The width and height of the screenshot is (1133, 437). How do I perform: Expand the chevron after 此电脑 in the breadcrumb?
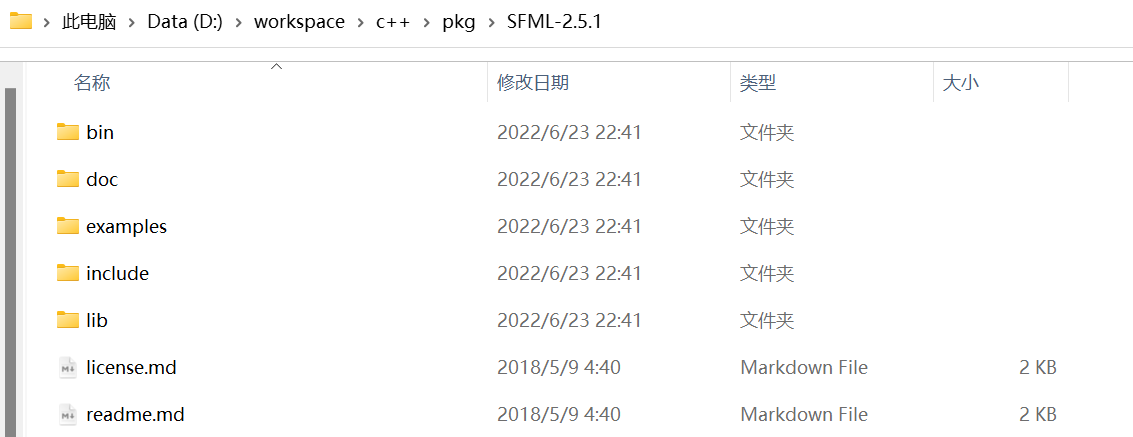pos(132,22)
